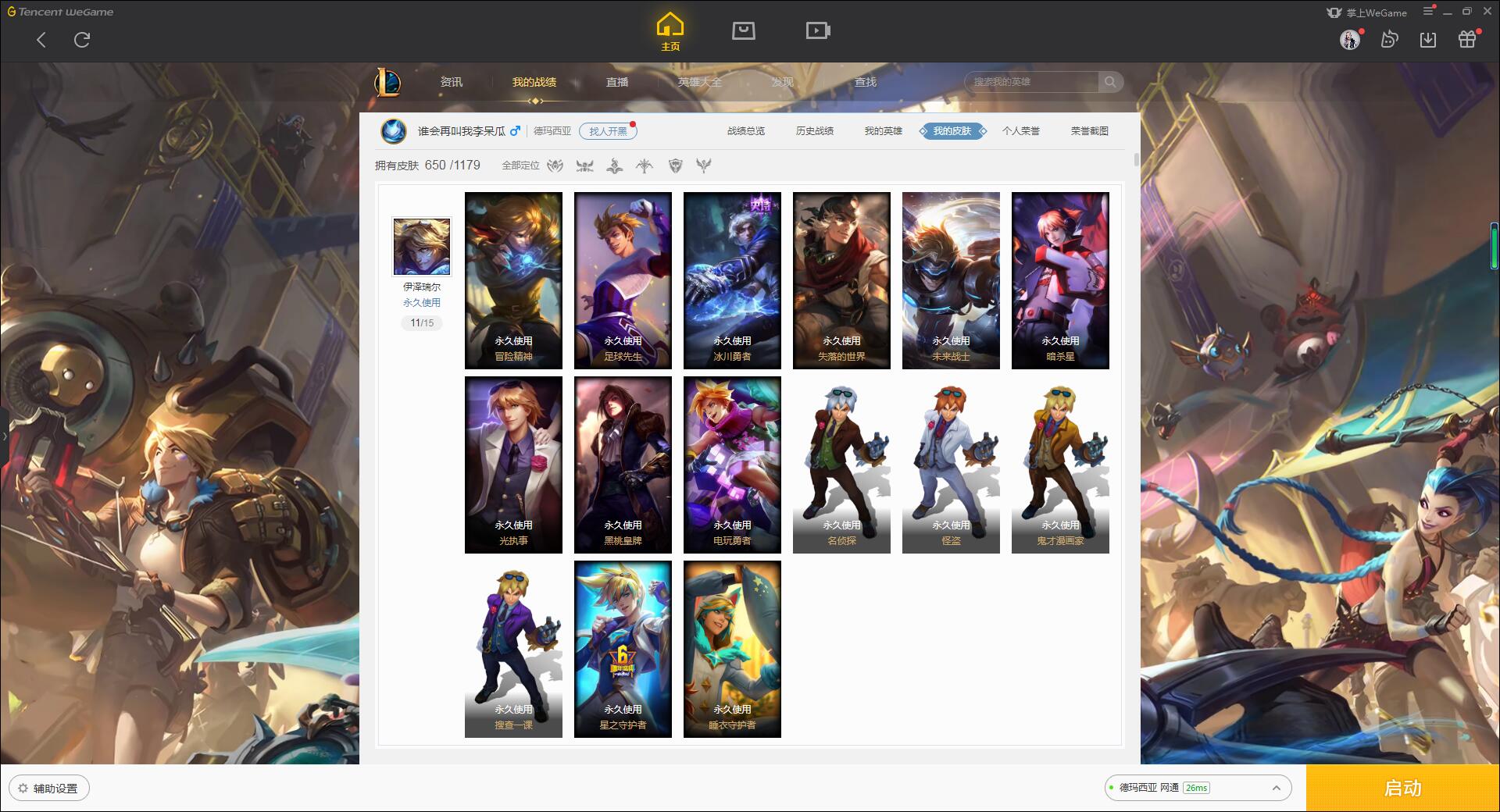Open the 辅助设置 settings button
The height and width of the screenshot is (812, 1500).
[x=48, y=789]
